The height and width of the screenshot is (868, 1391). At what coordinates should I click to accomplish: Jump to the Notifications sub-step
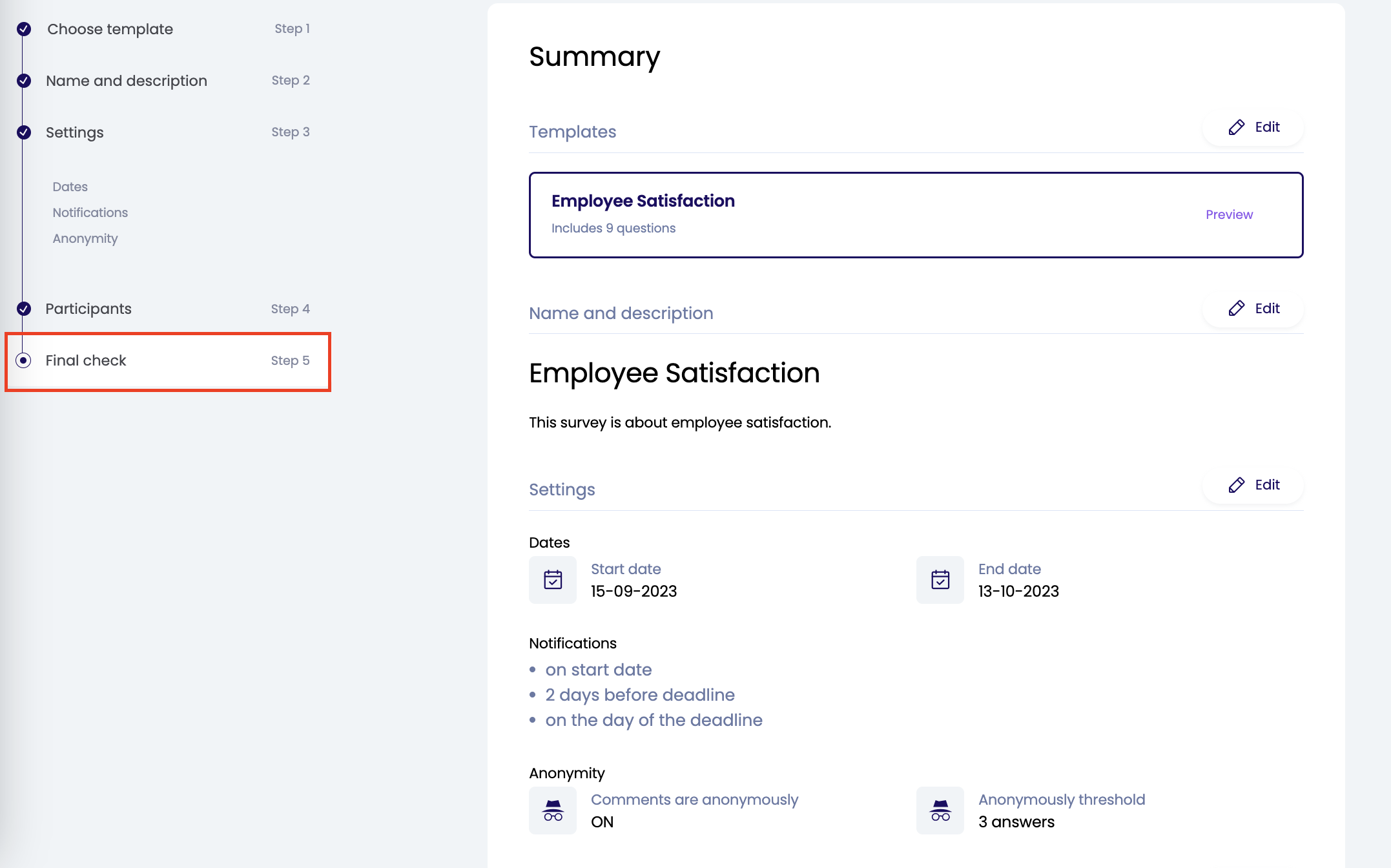click(x=90, y=212)
